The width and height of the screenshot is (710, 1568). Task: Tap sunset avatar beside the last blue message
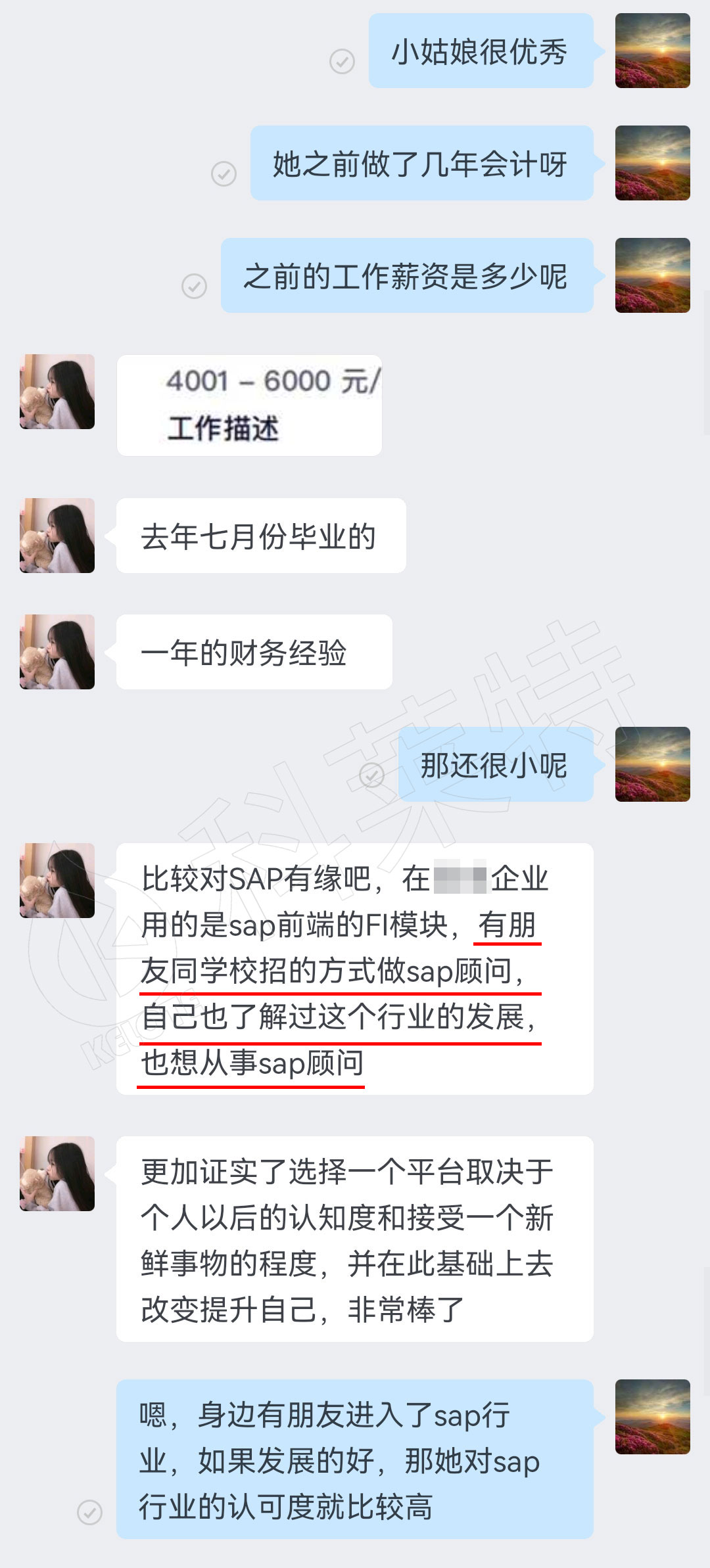pos(652,1417)
